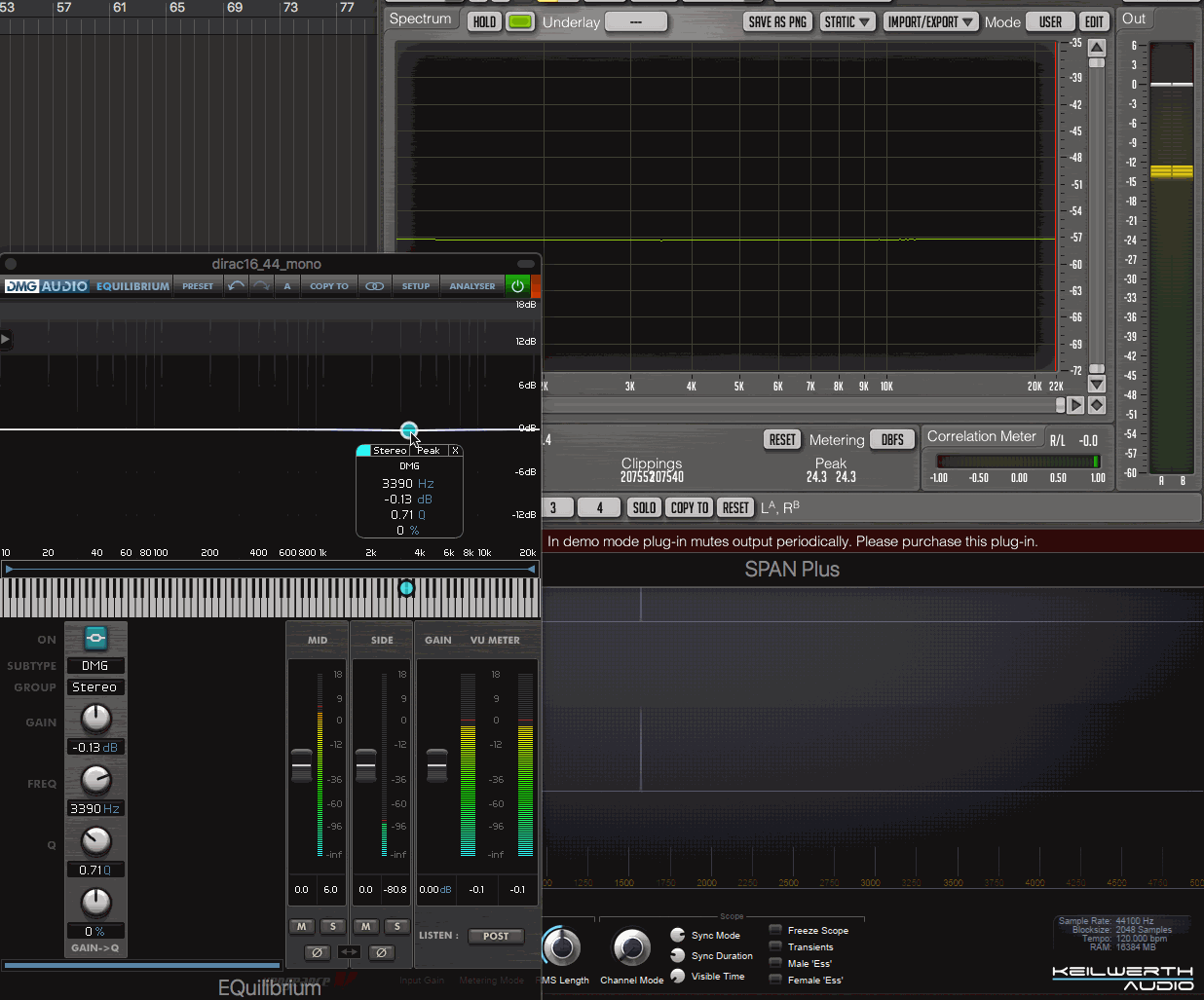
Task: Select the channel group 4 tab
Action: 600,507
